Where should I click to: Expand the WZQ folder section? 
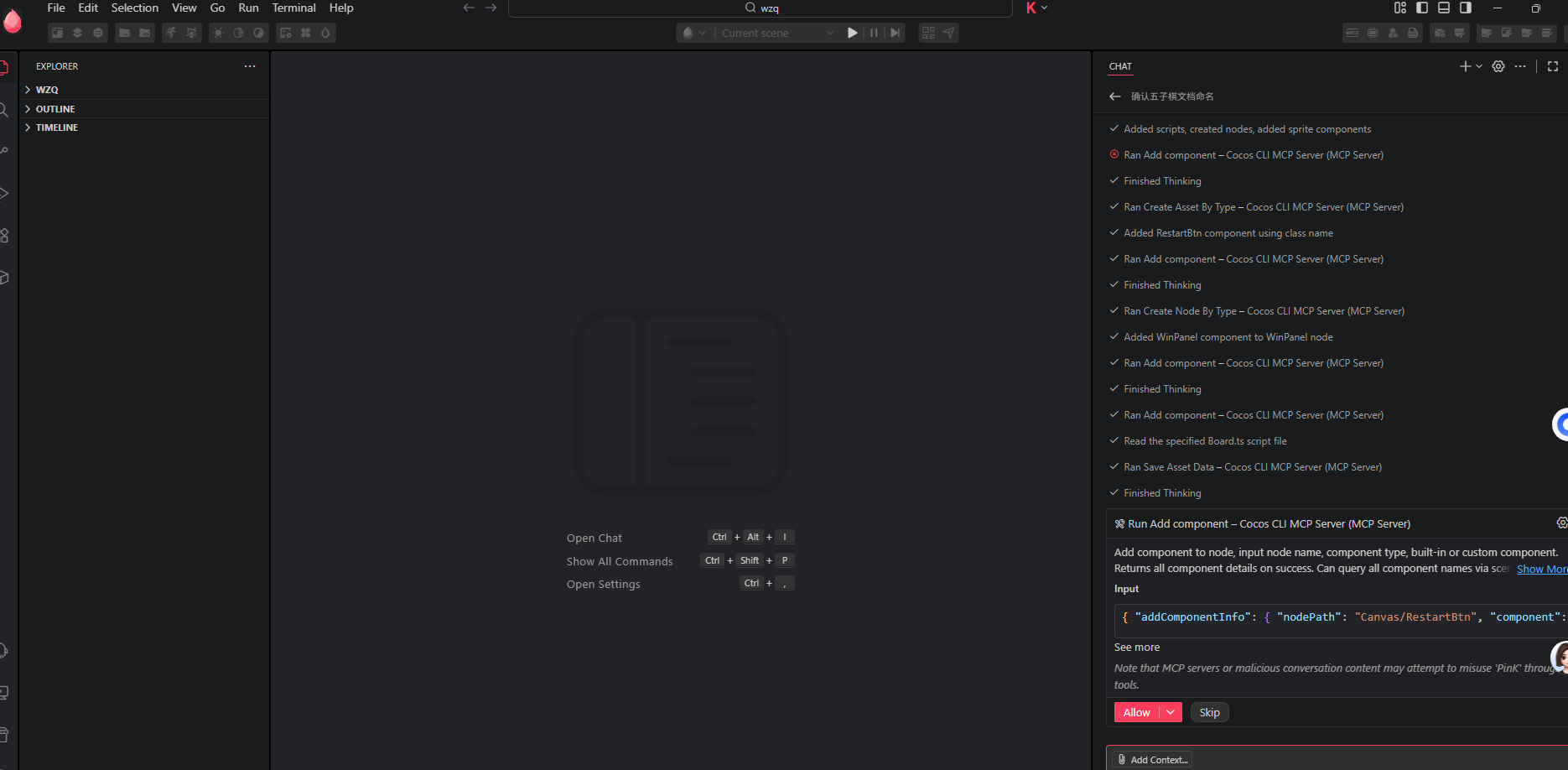coord(144,90)
